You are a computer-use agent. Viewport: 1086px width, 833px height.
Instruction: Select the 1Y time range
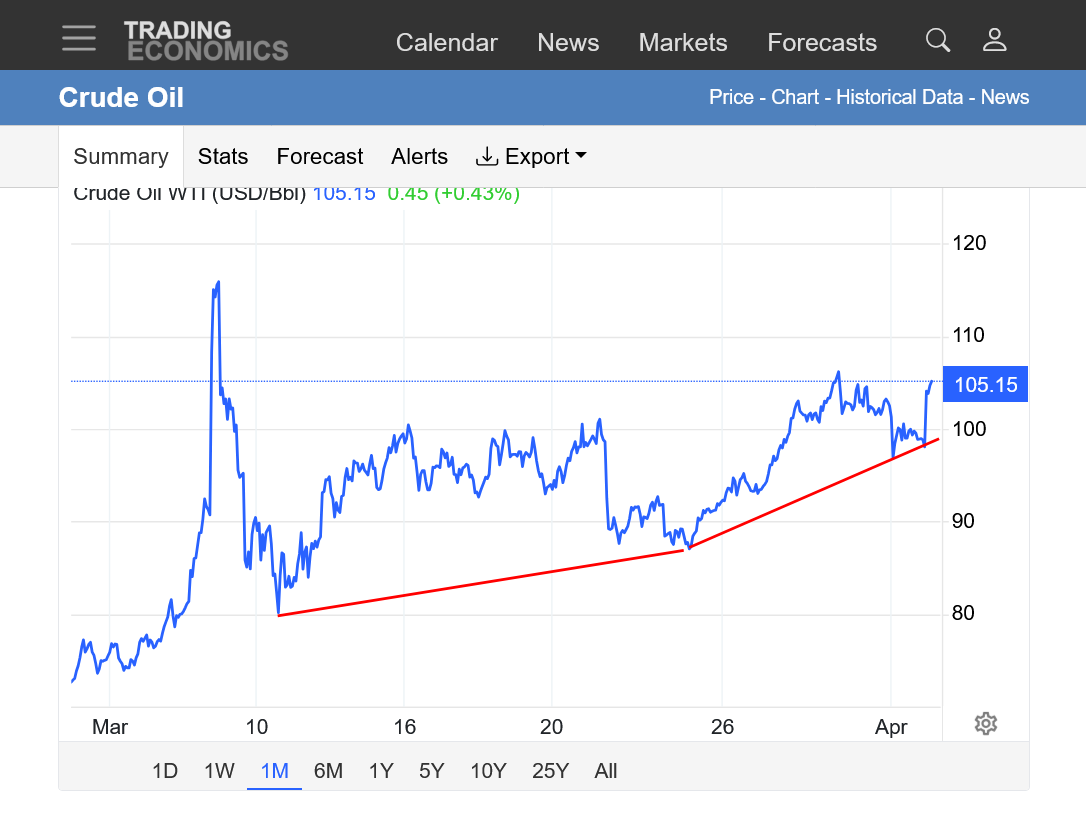[381, 771]
